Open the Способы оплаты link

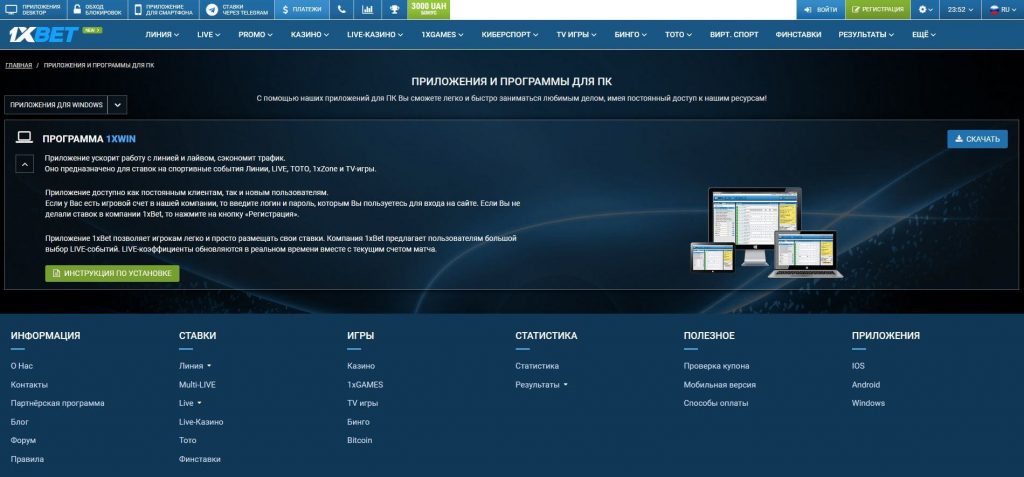coord(716,403)
